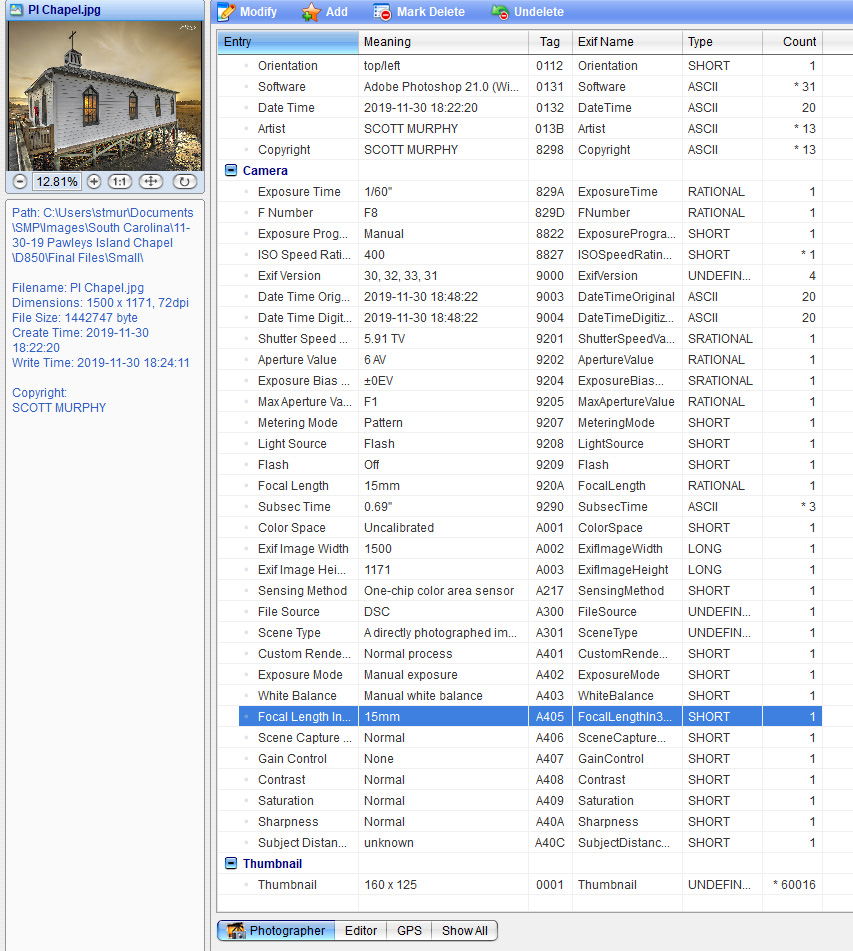Open the GPS tab
The width and height of the screenshot is (853, 951).
(x=409, y=931)
